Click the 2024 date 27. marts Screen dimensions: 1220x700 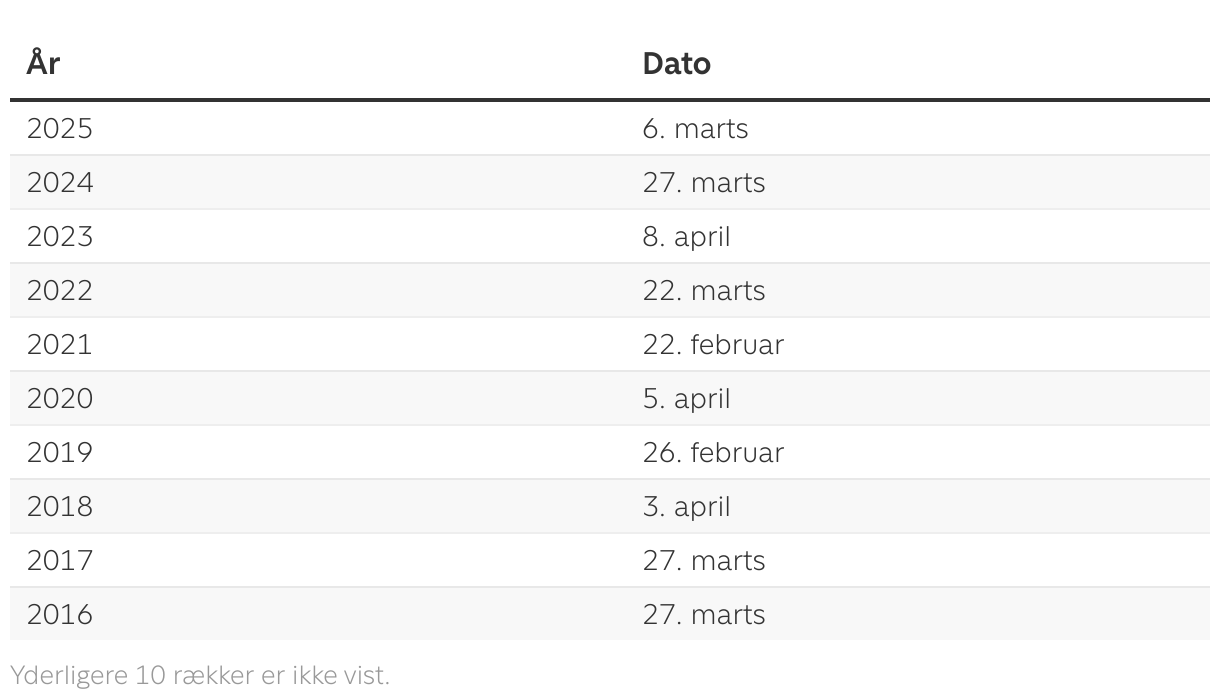pos(703,183)
